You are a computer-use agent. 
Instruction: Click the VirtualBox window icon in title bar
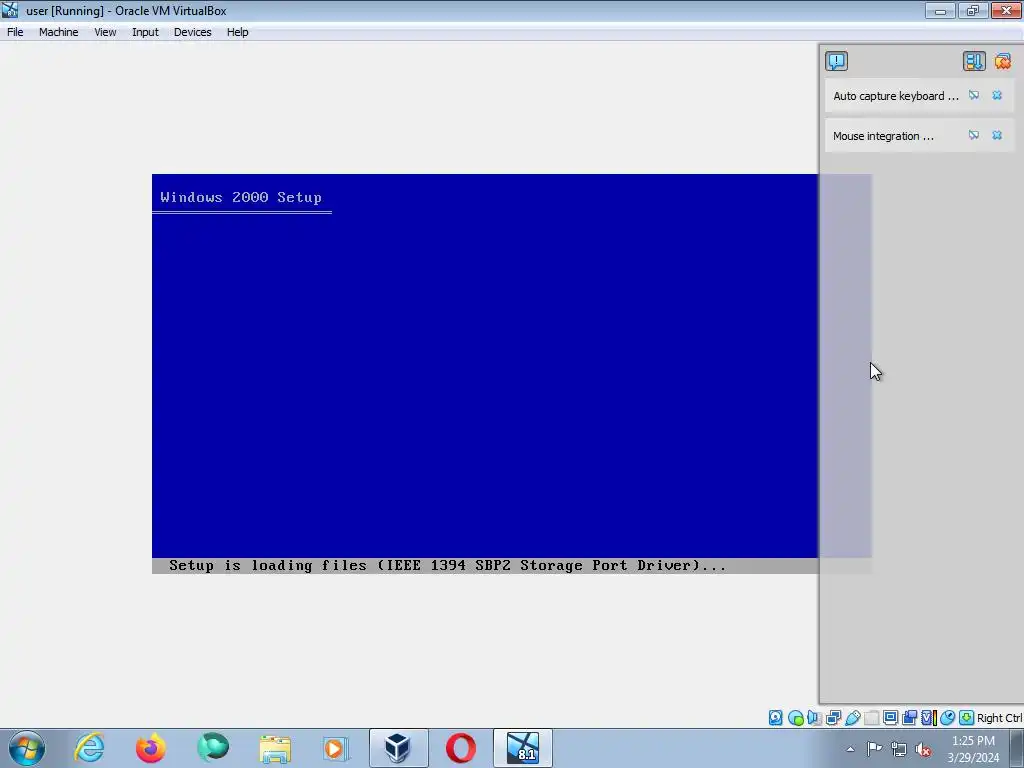[x=10, y=10]
